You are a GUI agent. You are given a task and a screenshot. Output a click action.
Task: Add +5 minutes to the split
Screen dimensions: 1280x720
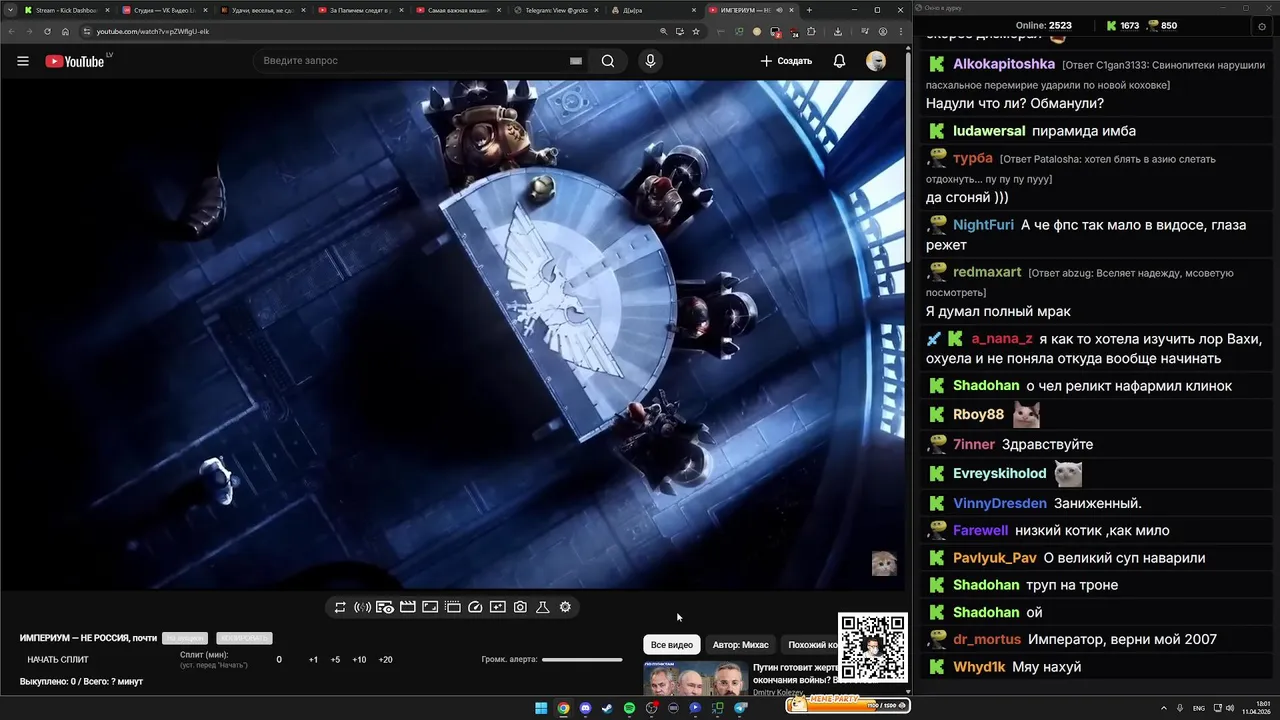335,660
